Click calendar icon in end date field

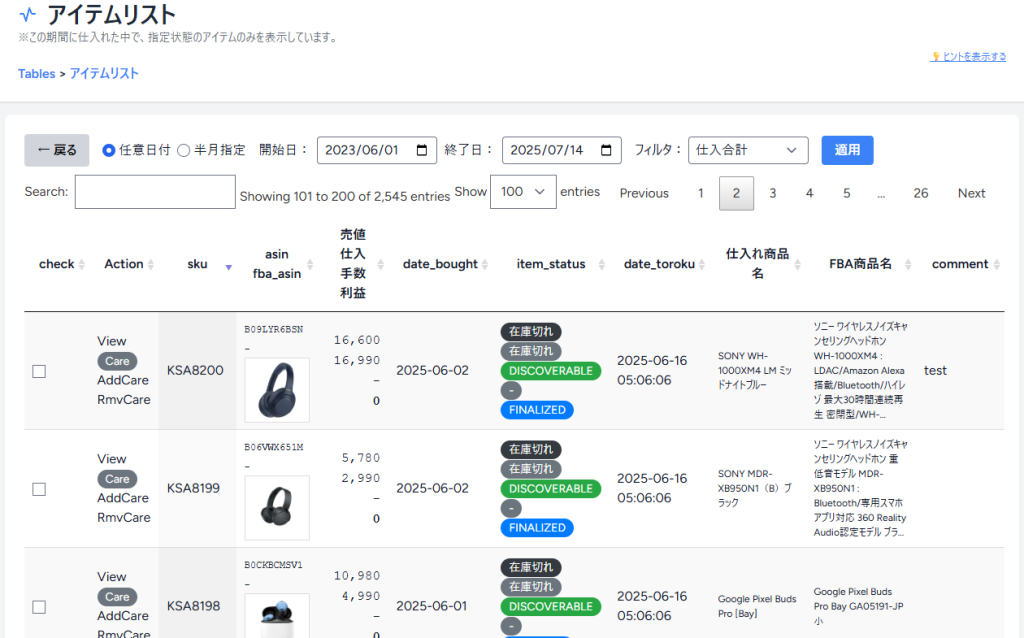606,150
